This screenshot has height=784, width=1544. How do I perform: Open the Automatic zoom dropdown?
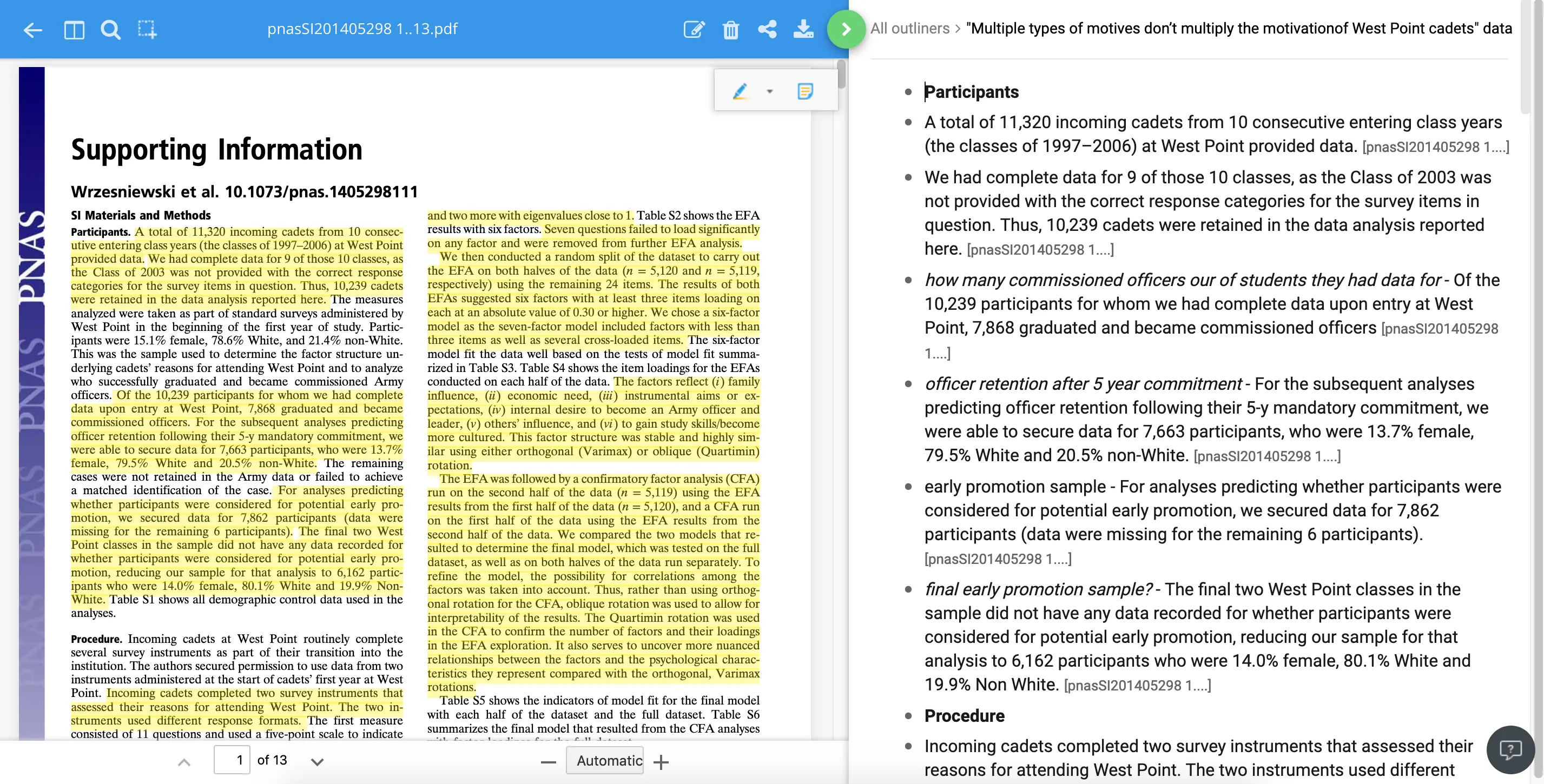(604, 761)
